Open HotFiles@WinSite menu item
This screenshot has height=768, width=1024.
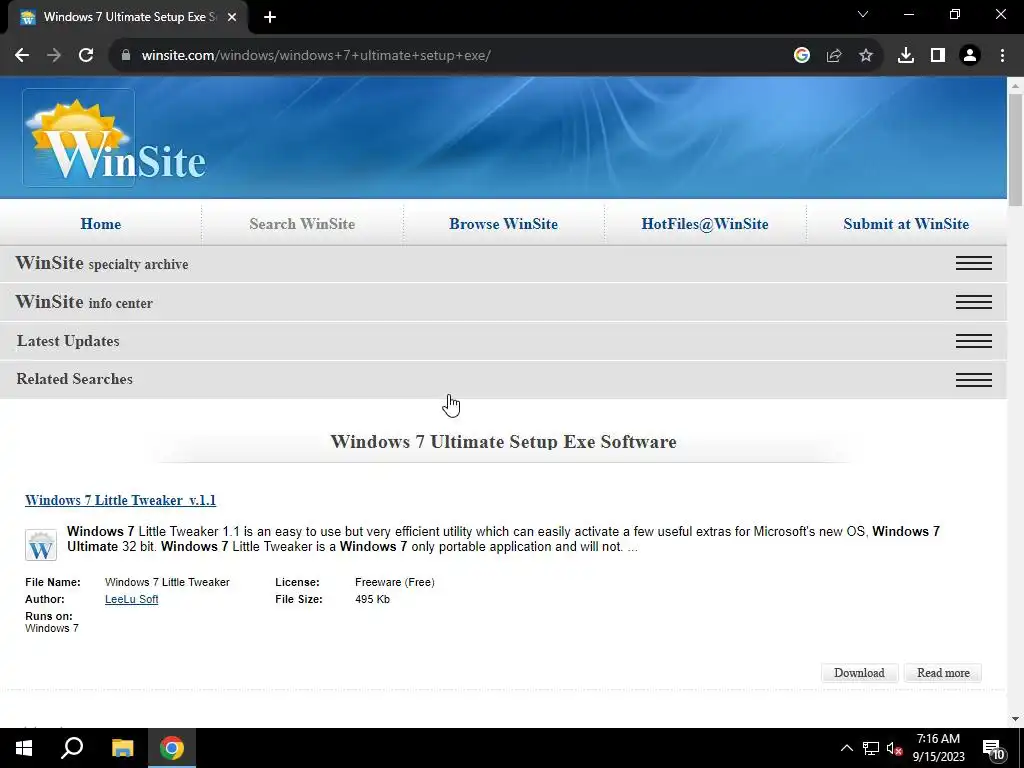pyautogui.click(x=705, y=224)
